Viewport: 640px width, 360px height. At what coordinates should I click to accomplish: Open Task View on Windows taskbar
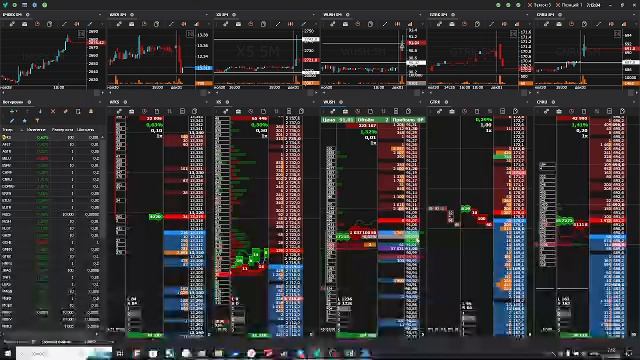(x=120, y=353)
